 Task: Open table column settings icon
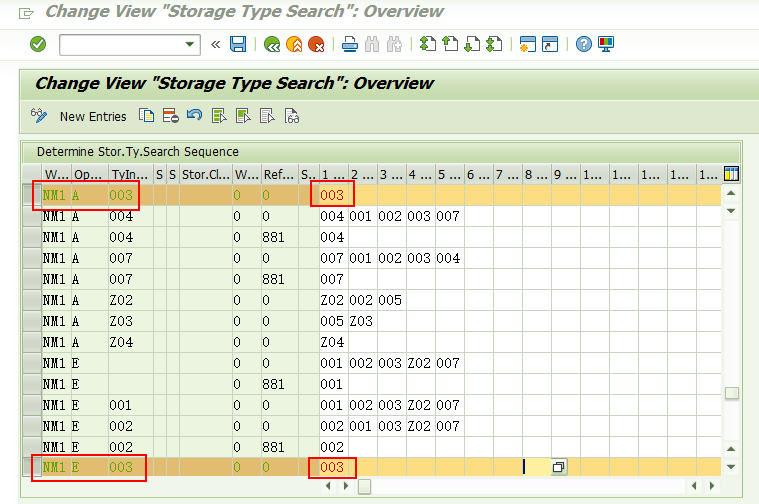click(731, 174)
